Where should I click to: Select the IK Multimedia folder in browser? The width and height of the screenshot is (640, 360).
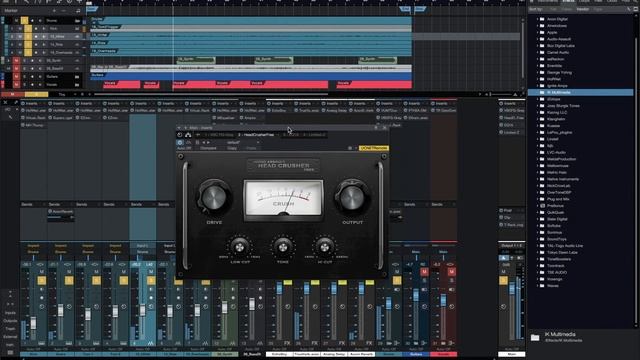pos(581,93)
